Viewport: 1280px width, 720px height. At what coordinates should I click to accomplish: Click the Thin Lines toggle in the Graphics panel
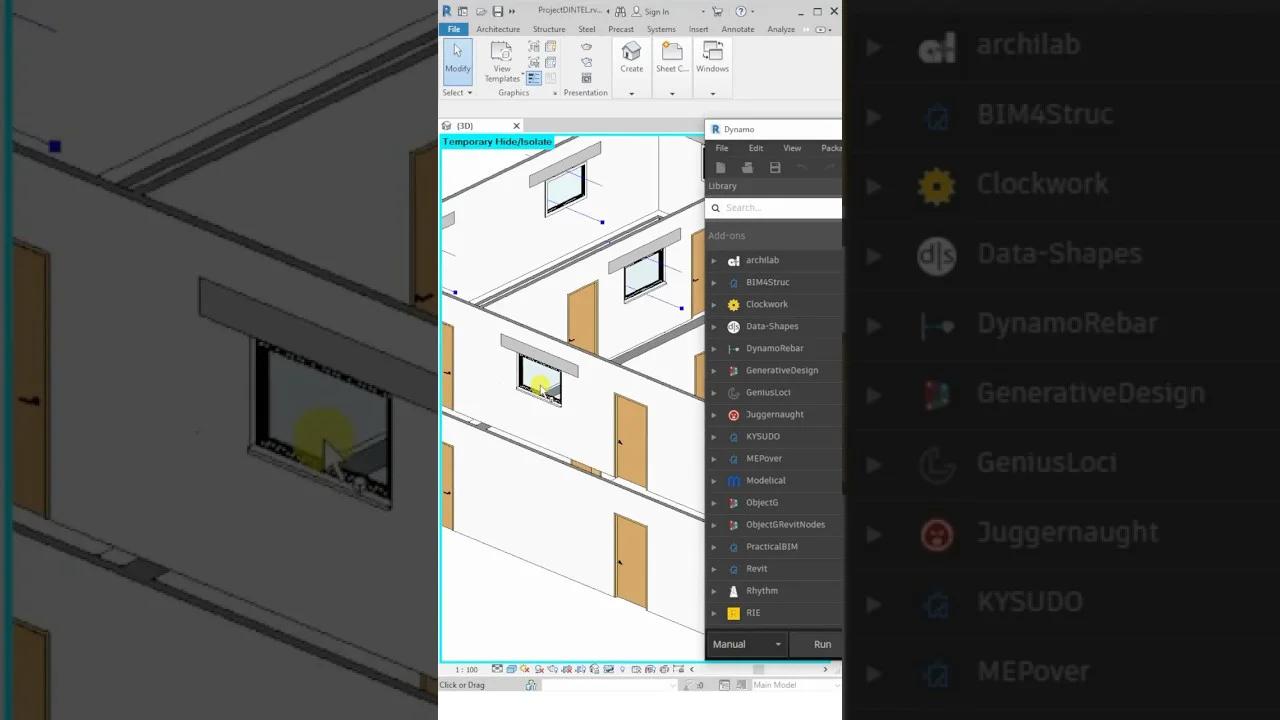[x=534, y=78]
